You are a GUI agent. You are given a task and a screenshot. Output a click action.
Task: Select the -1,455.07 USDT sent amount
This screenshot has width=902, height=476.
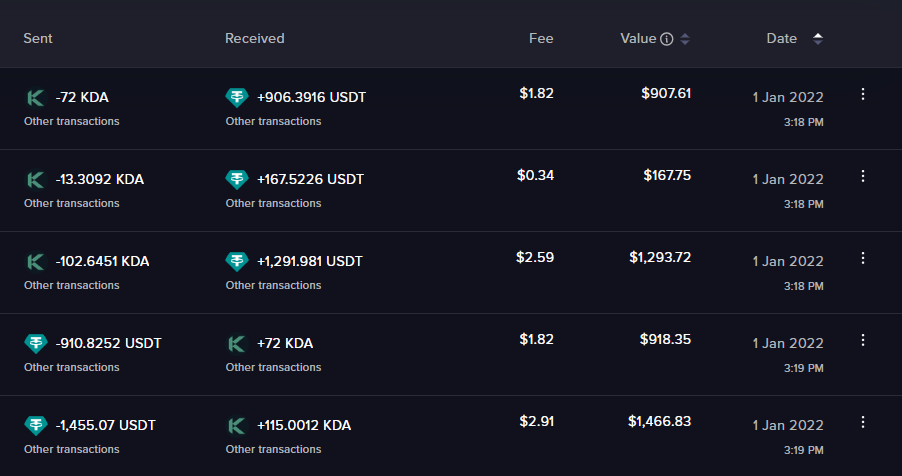pyautogui.click(x=106, y=426)
